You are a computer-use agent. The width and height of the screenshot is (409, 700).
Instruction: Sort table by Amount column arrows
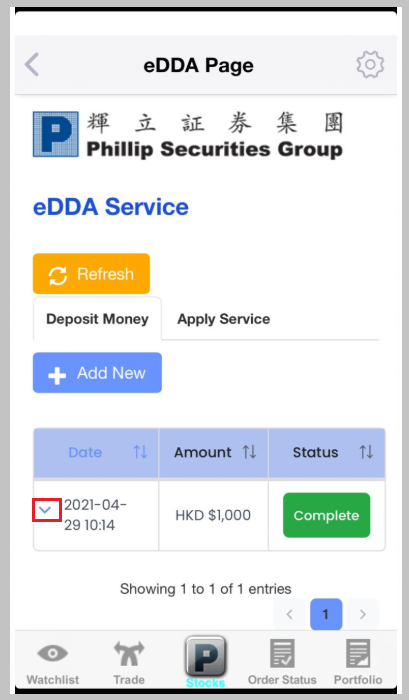coord(249,452)
